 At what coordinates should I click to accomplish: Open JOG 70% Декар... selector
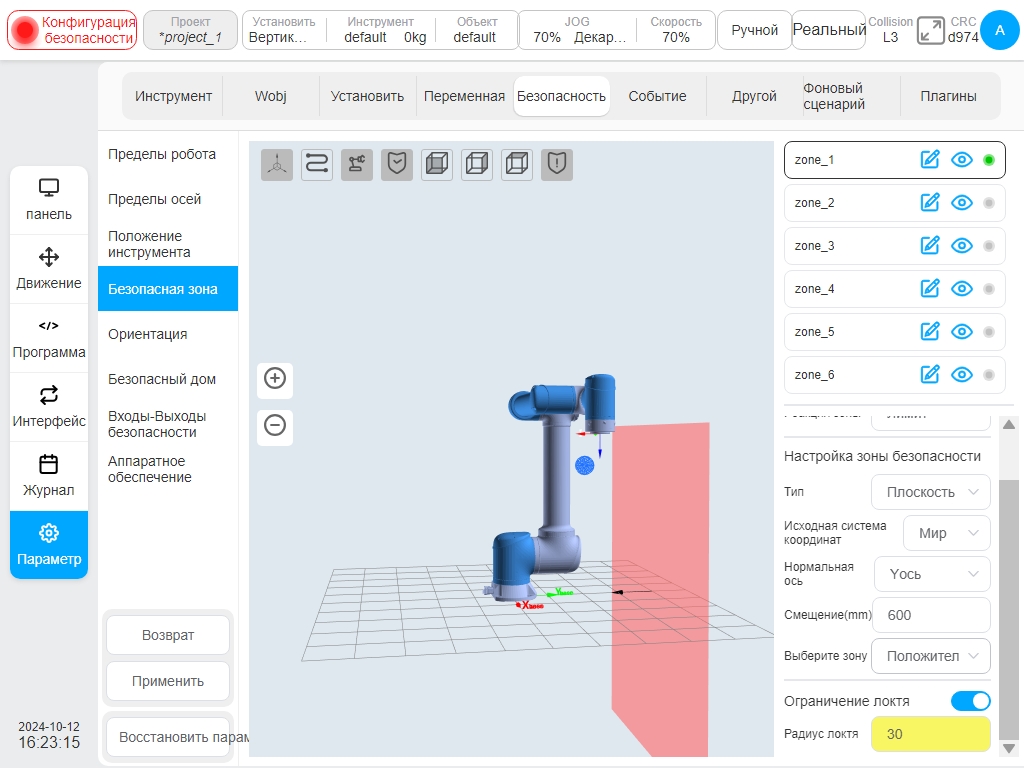click(x=577, y=30)
